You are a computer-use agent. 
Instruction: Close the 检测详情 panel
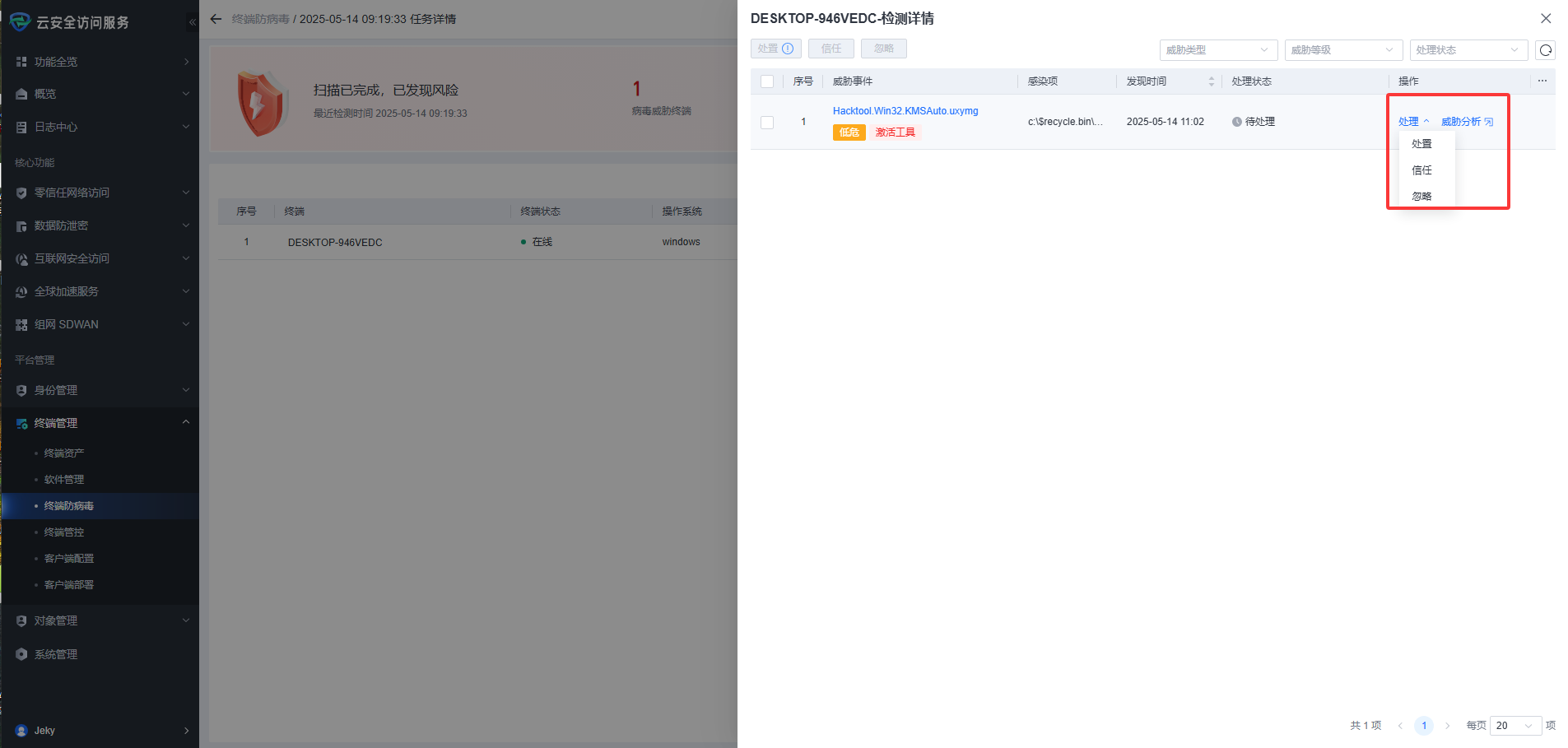point(1545,18)
